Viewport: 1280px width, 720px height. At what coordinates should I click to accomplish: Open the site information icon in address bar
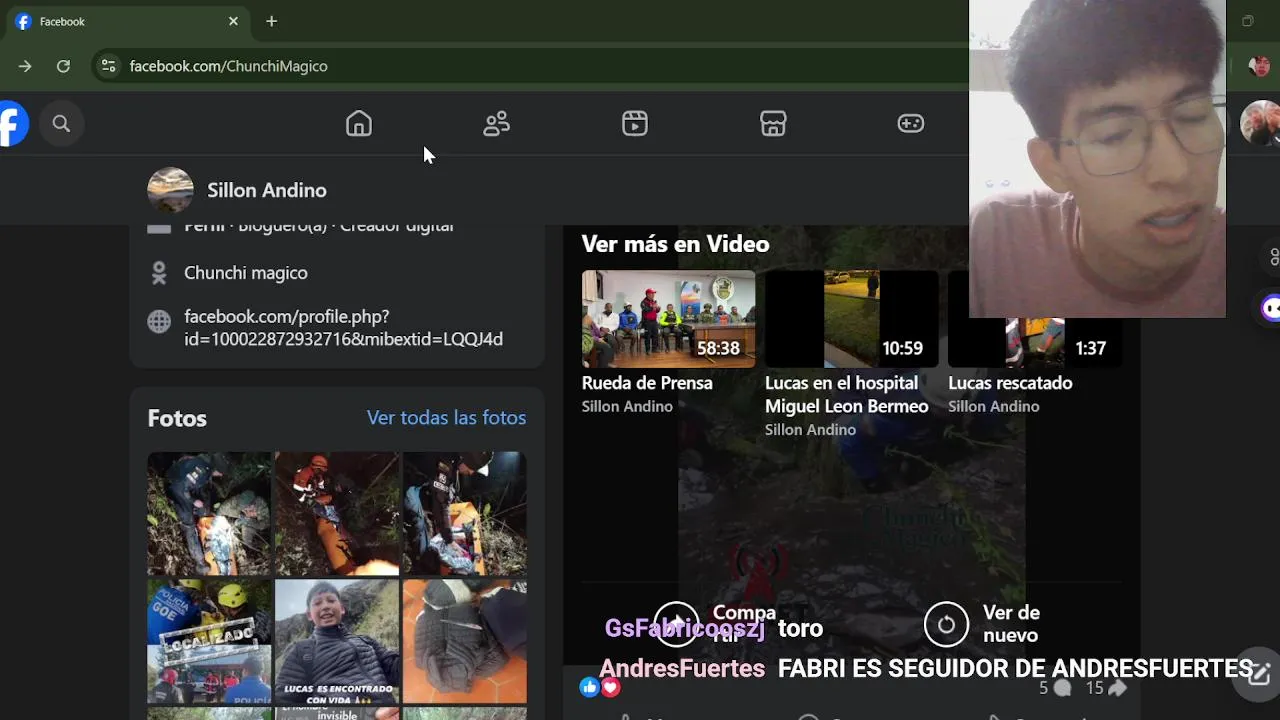coord(108,66)
